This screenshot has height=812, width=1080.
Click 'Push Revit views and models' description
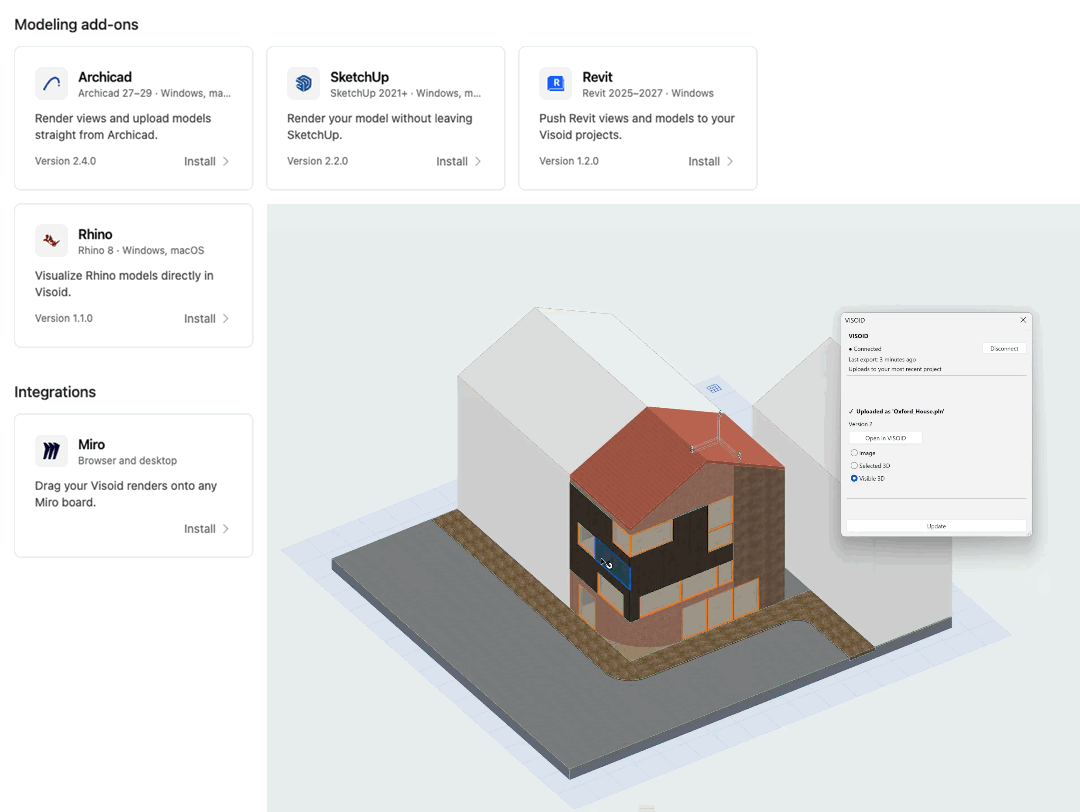[637, 127]
